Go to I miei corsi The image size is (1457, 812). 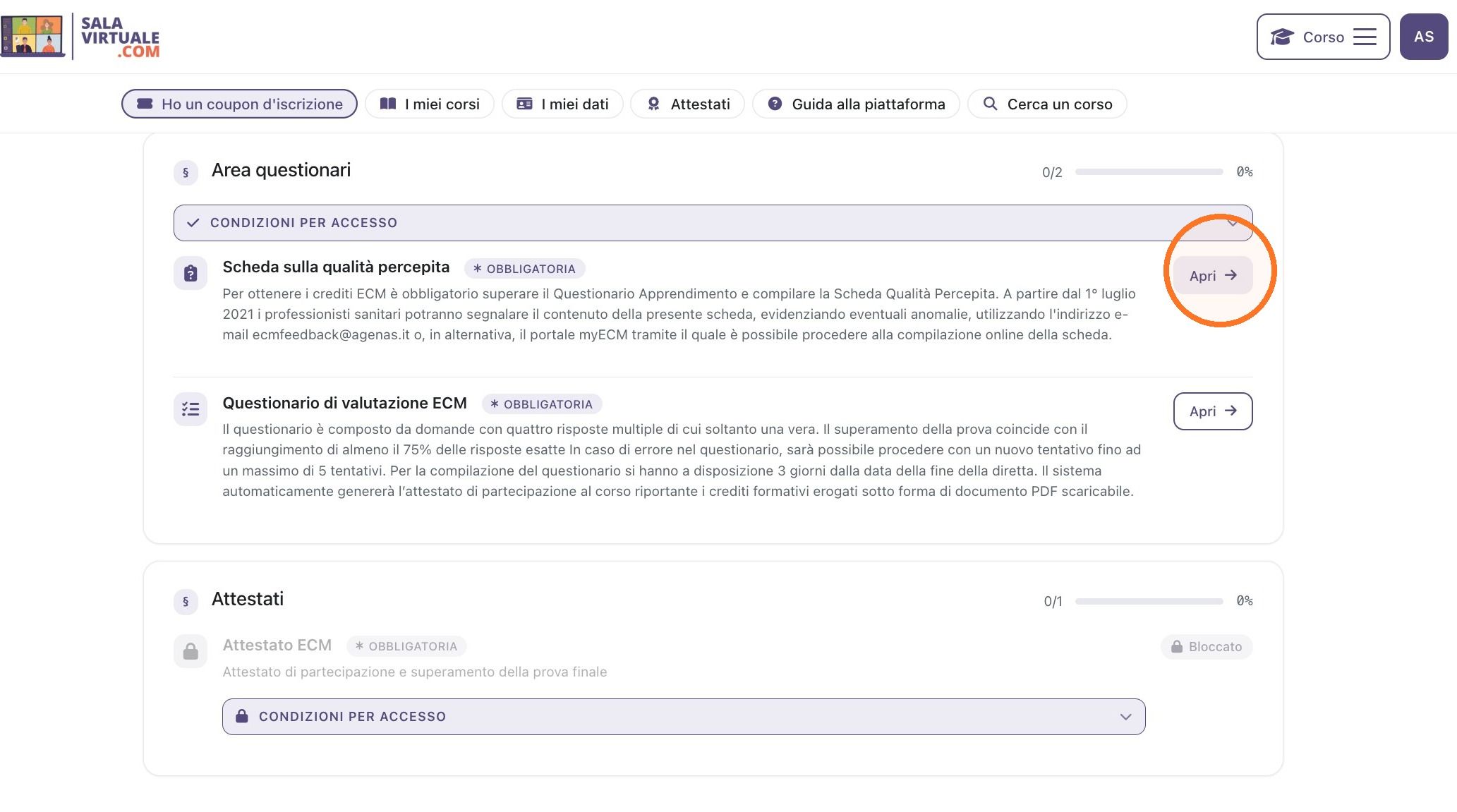click(429, 104)
